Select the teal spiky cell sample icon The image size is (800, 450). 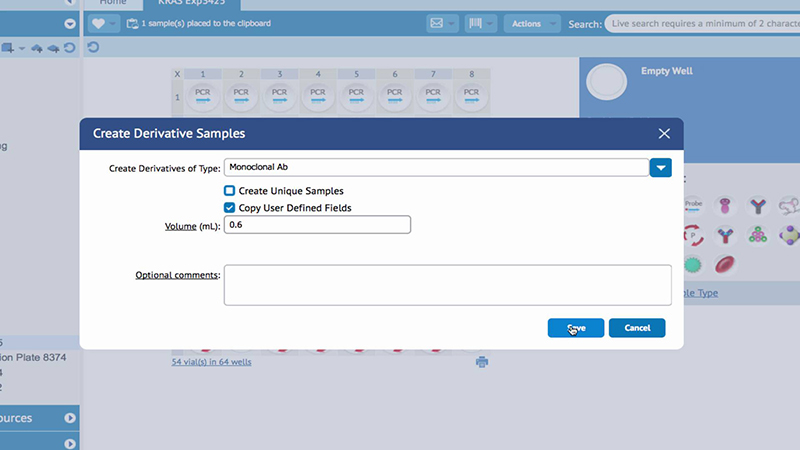coord(693,265)
